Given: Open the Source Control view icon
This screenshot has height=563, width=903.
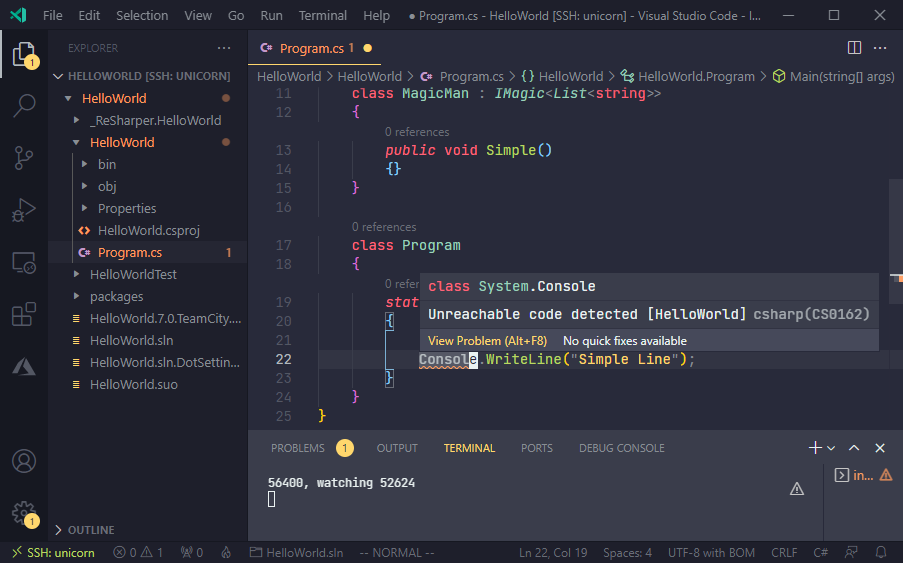Looking at the screenshot, I should point(24,158).
